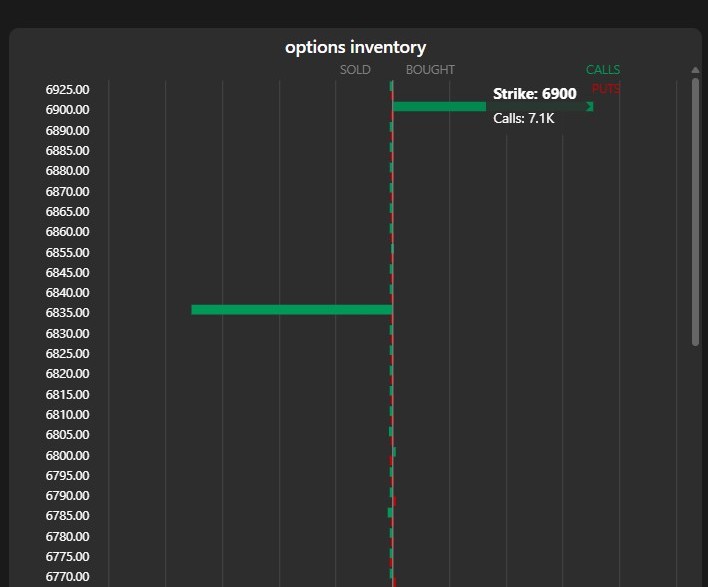The height and width of the screenshot is (587, 708).
Task: Click the 6865.00 strike label
Action: 68,212
